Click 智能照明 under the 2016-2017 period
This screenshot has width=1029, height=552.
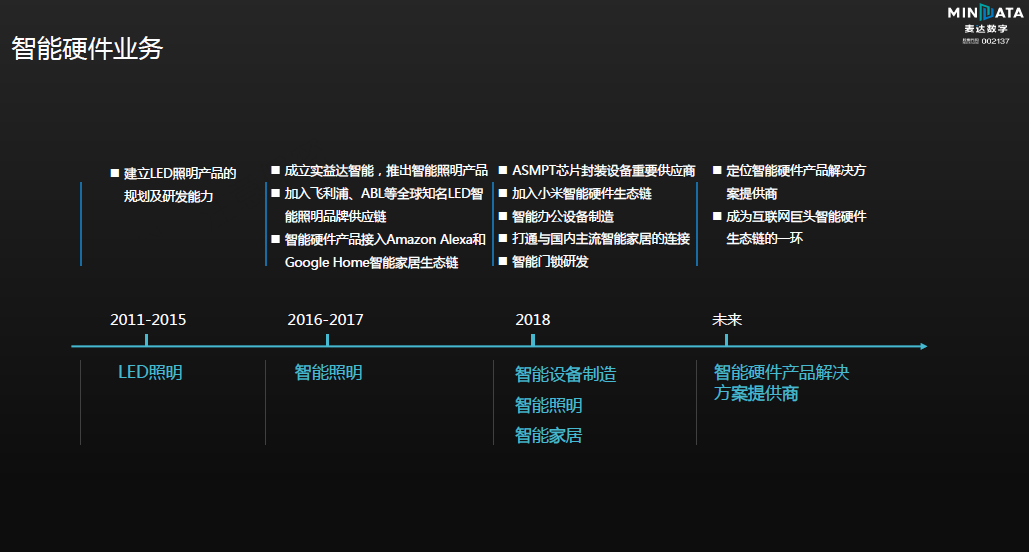(x=328, y=373)
